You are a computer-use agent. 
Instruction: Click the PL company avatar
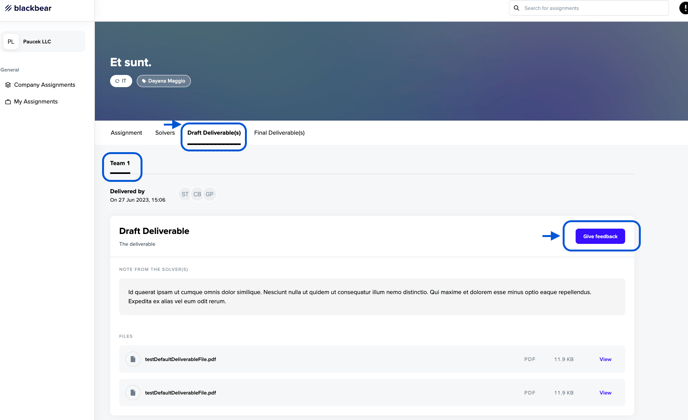pos(11,42)
